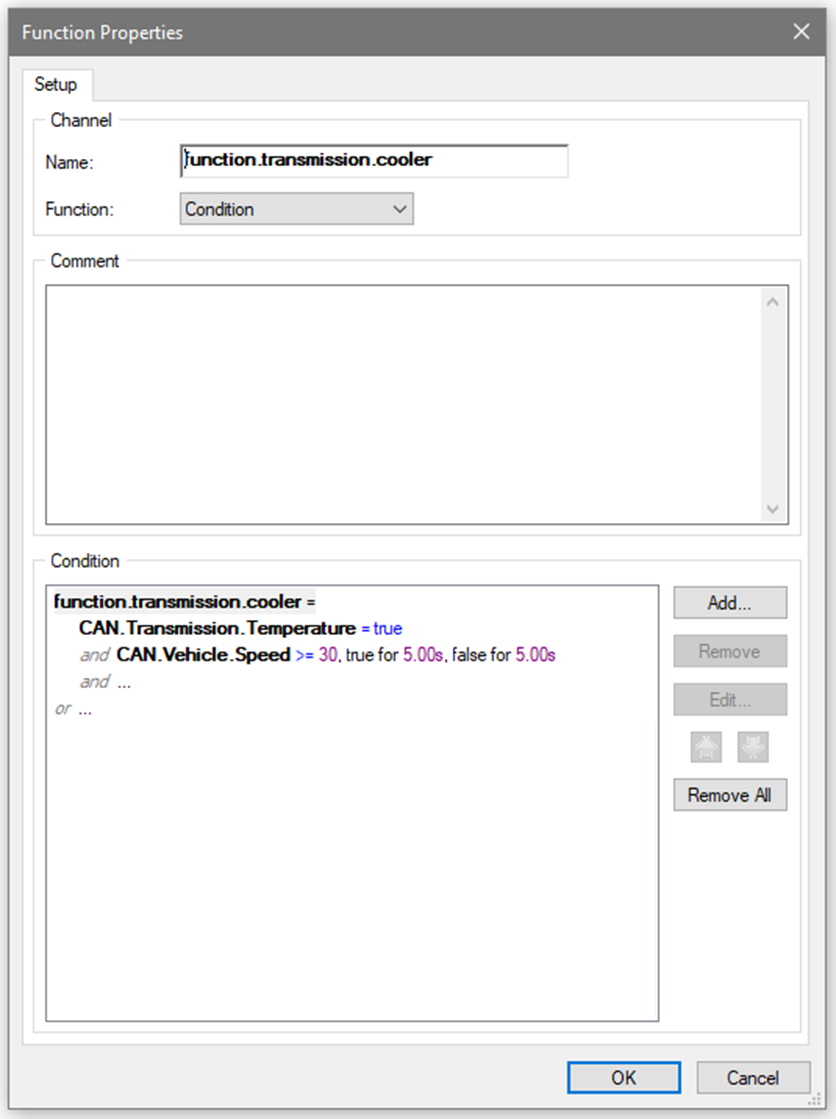Close the Function Properties dialog
Viewport: 836px width, 1119px height.
[x=801, y=32]
